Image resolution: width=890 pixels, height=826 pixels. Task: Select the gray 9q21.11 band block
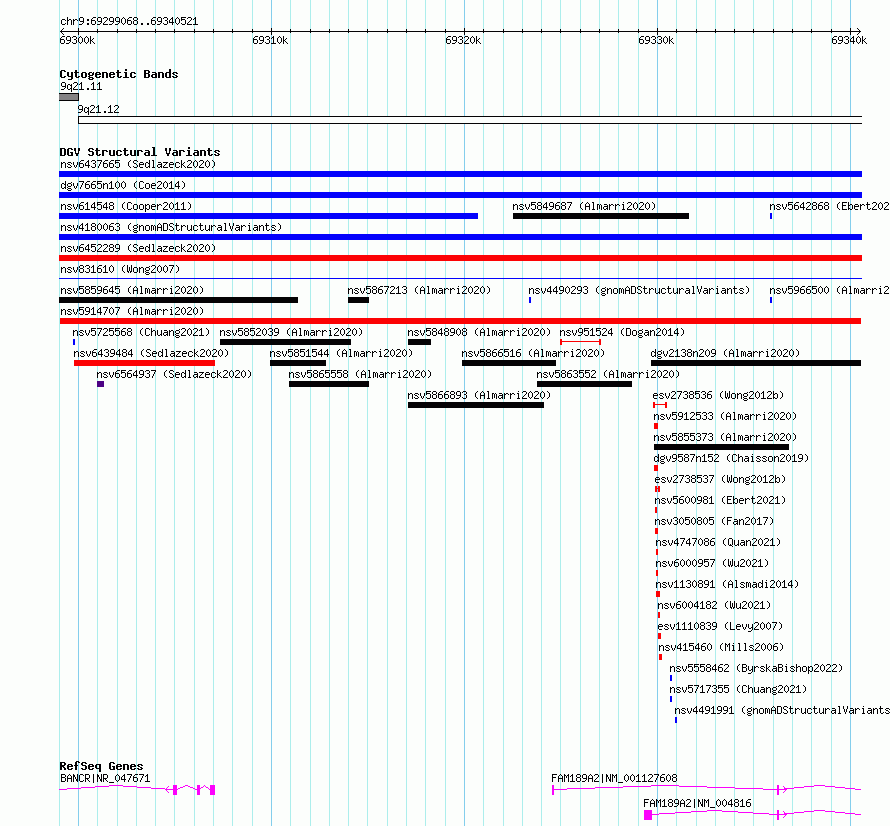[x=69, y=97]
